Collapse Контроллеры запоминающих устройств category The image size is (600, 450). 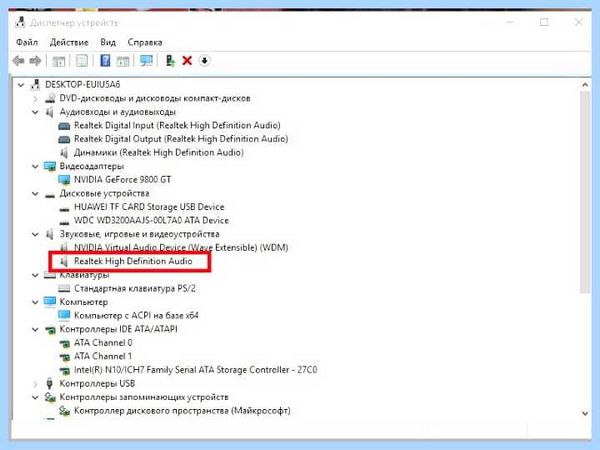35,397
